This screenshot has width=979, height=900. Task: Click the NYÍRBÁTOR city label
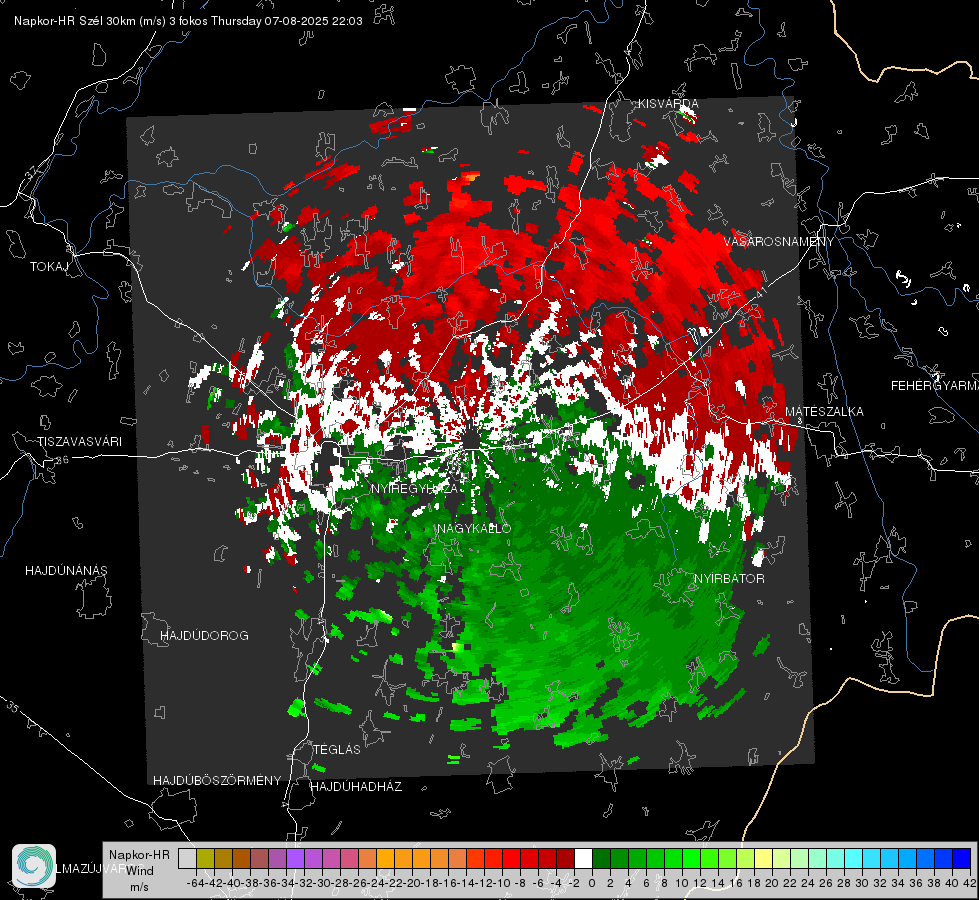point(729,579)
